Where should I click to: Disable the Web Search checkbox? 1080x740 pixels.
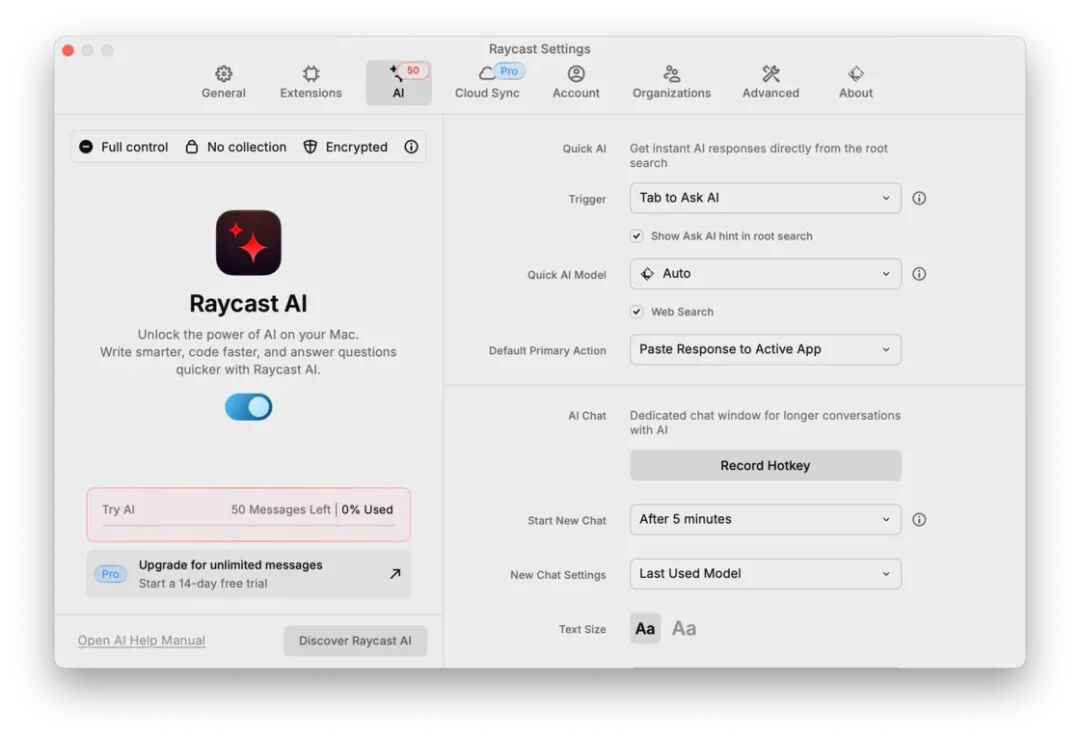pyautogui.click(x=636, y=311)
